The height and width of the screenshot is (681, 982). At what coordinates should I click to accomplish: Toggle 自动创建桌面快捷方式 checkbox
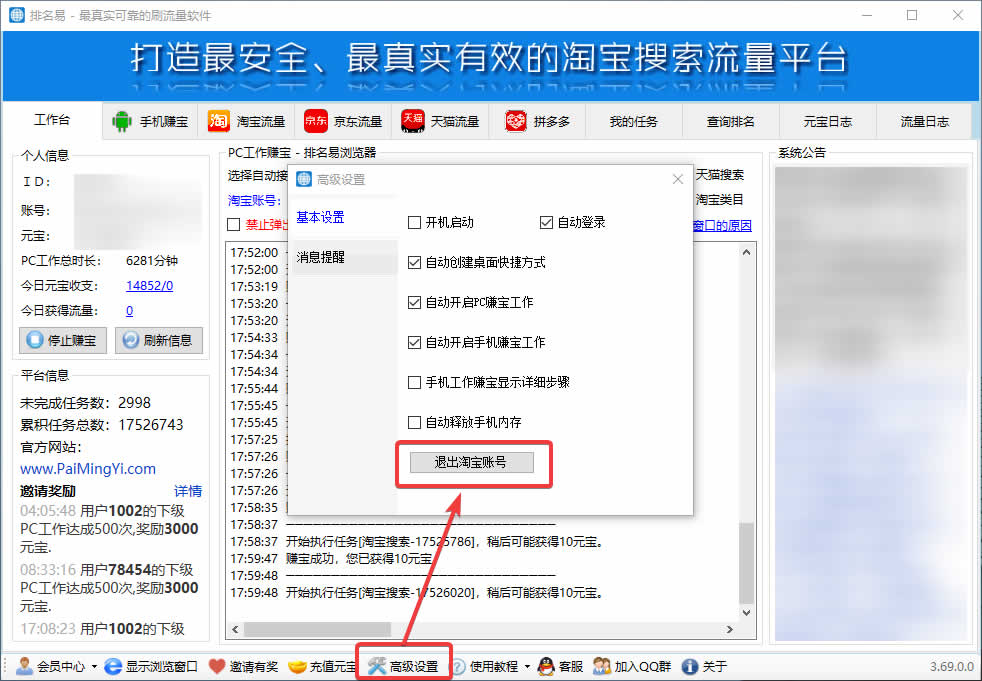[414, 263]
